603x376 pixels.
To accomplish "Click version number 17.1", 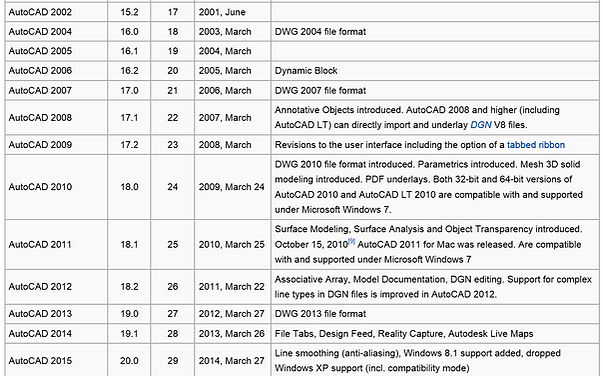I will coord(129,118).
